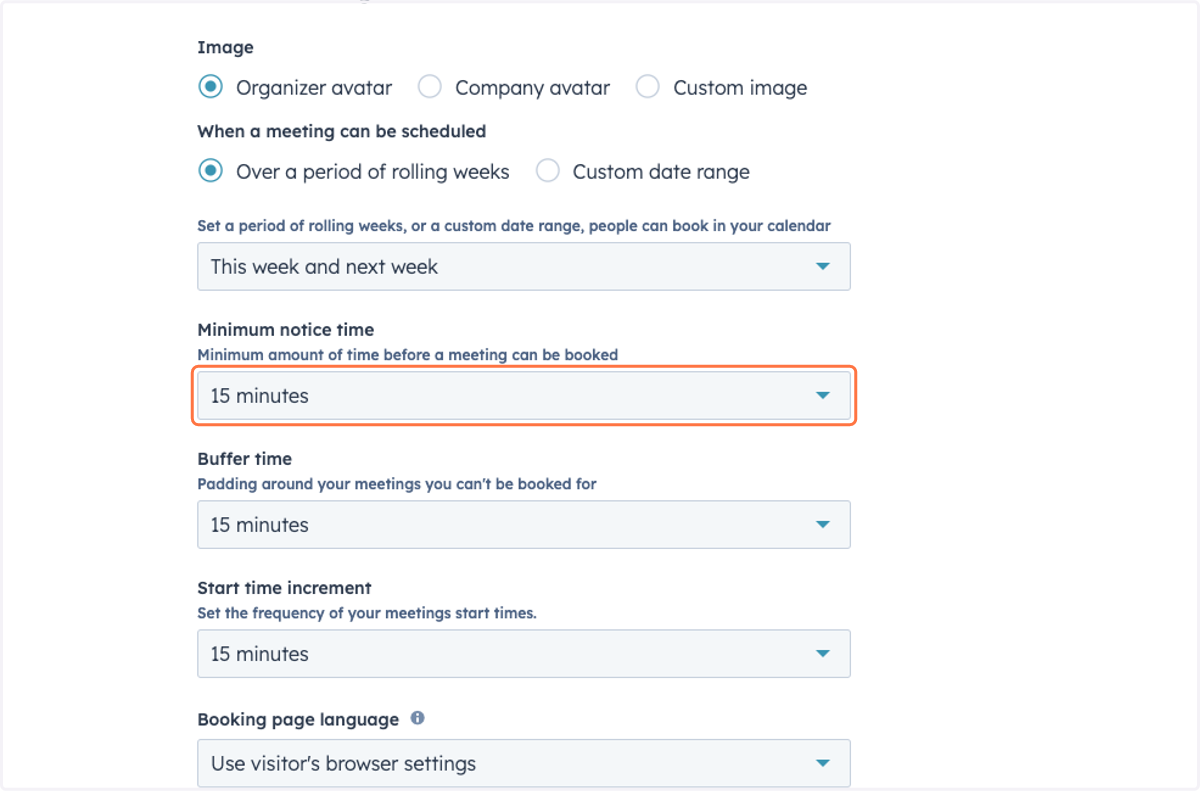1200x791 pixels.
Task: Click the 'Booking page language' label
Action: 298,719
